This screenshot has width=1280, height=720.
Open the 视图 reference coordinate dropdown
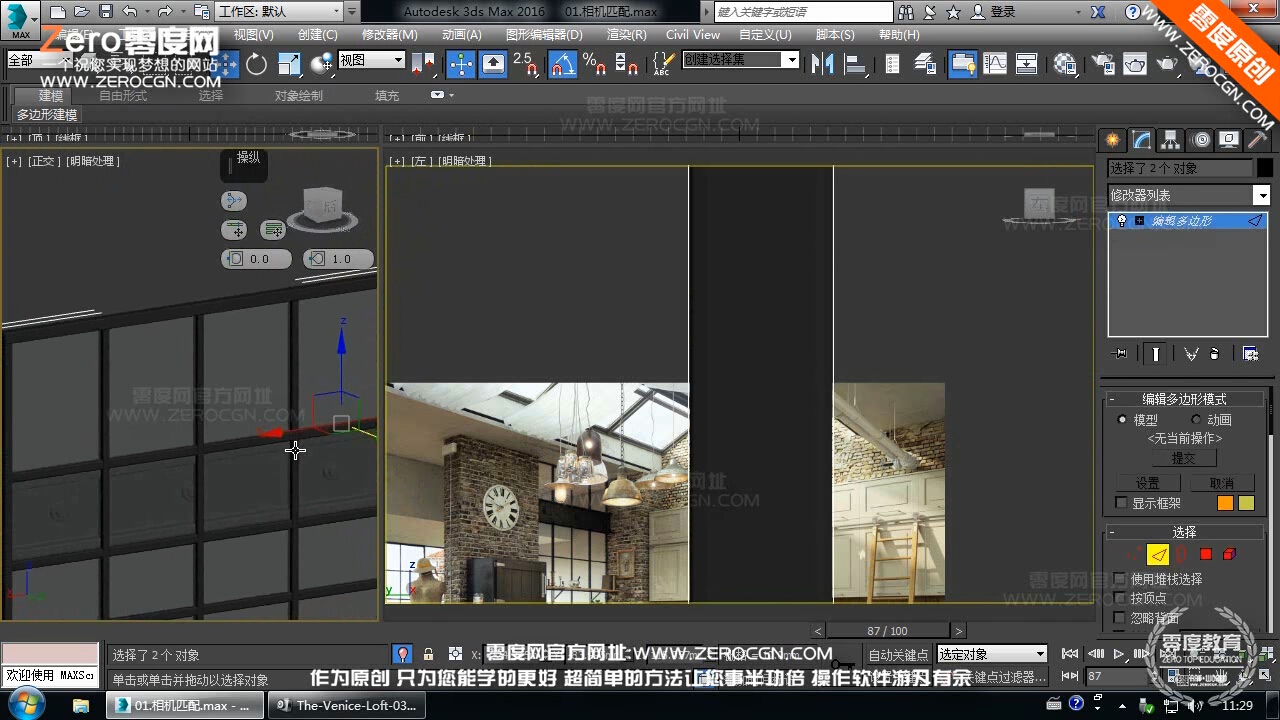coord(371,60)
